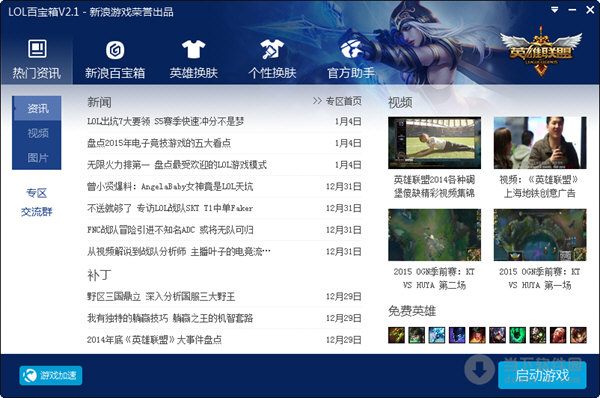Image resolution: width=600 pixels, height=398 pixels.
Task: Click the League of Legends winged logo
Action: click(541, 51)
